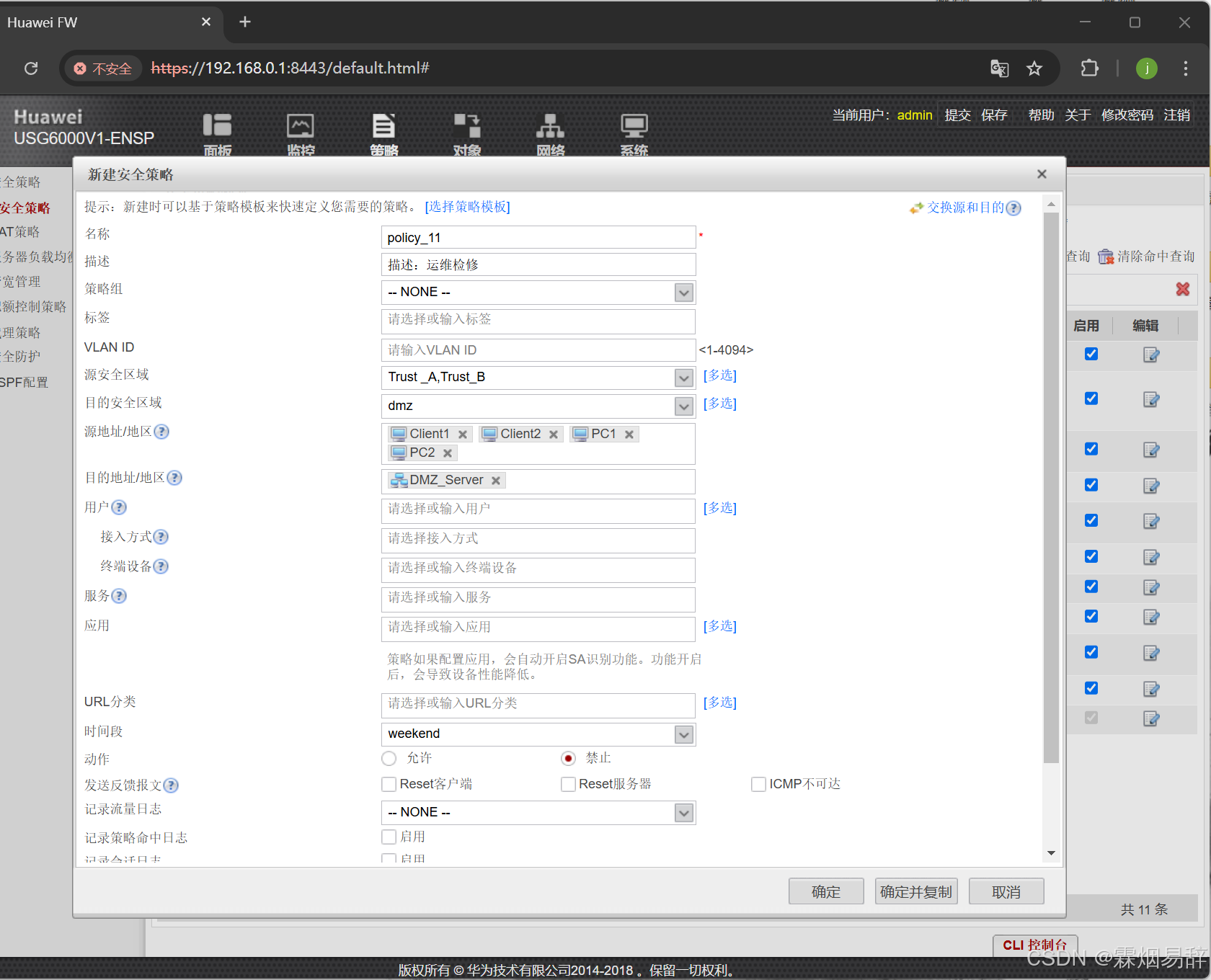Open the 系统 system icon
This screenshot has width=1211, height=980.
(x=634, y=133)
